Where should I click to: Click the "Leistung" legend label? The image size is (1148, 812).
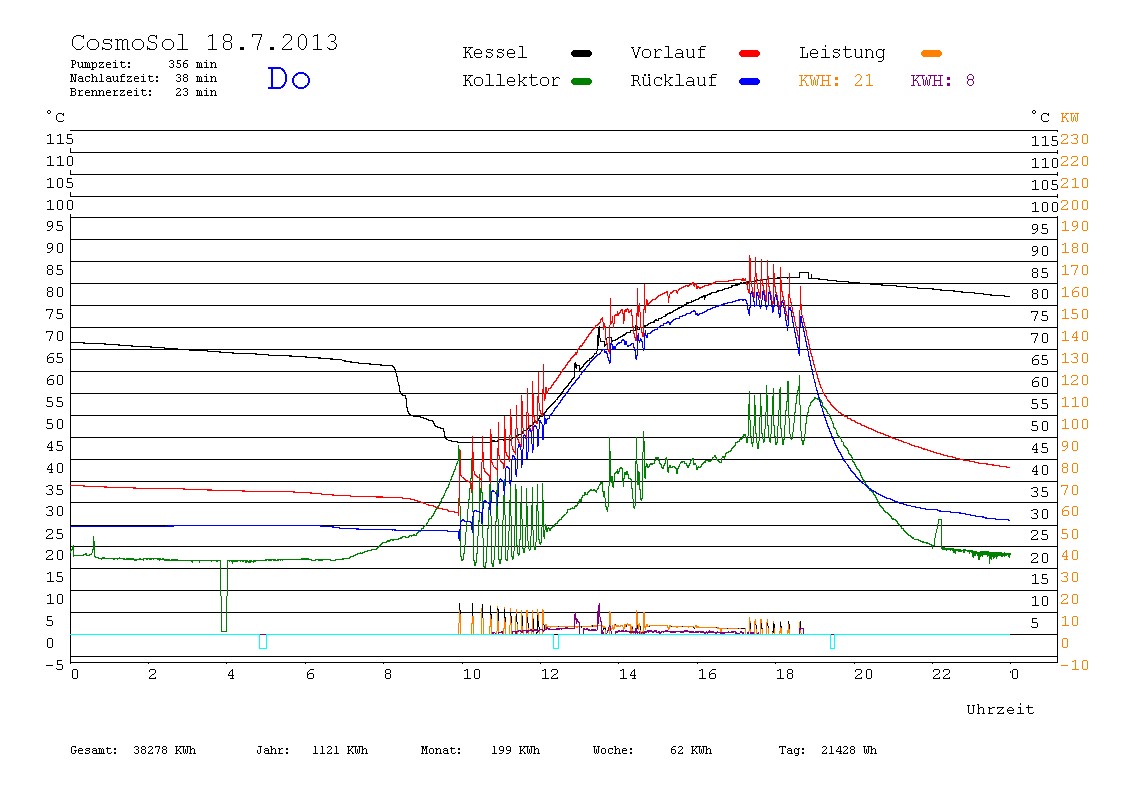point(842,53)
